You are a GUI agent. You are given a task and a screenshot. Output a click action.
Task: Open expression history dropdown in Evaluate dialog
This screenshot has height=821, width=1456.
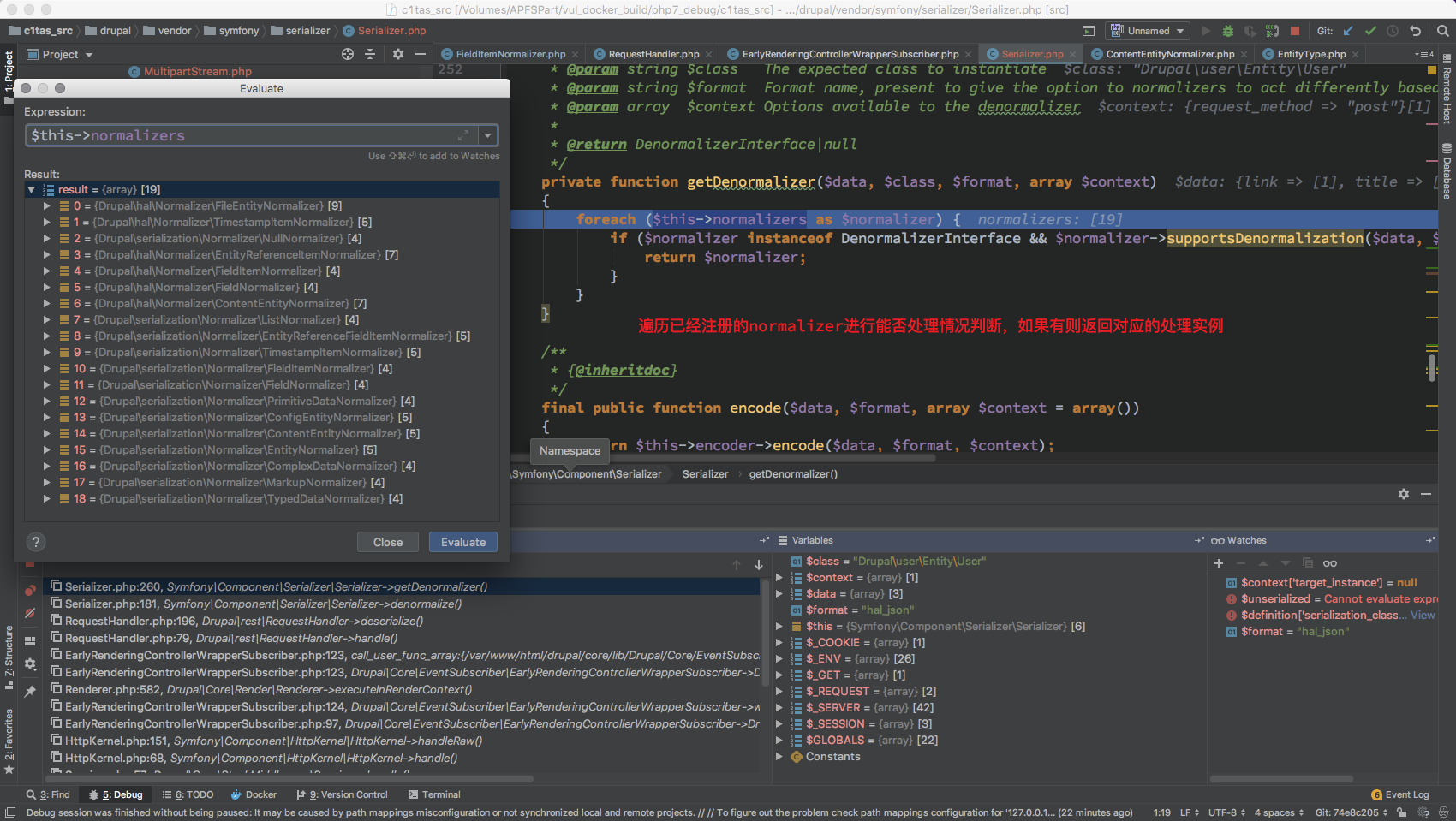[x=487, y=135]
